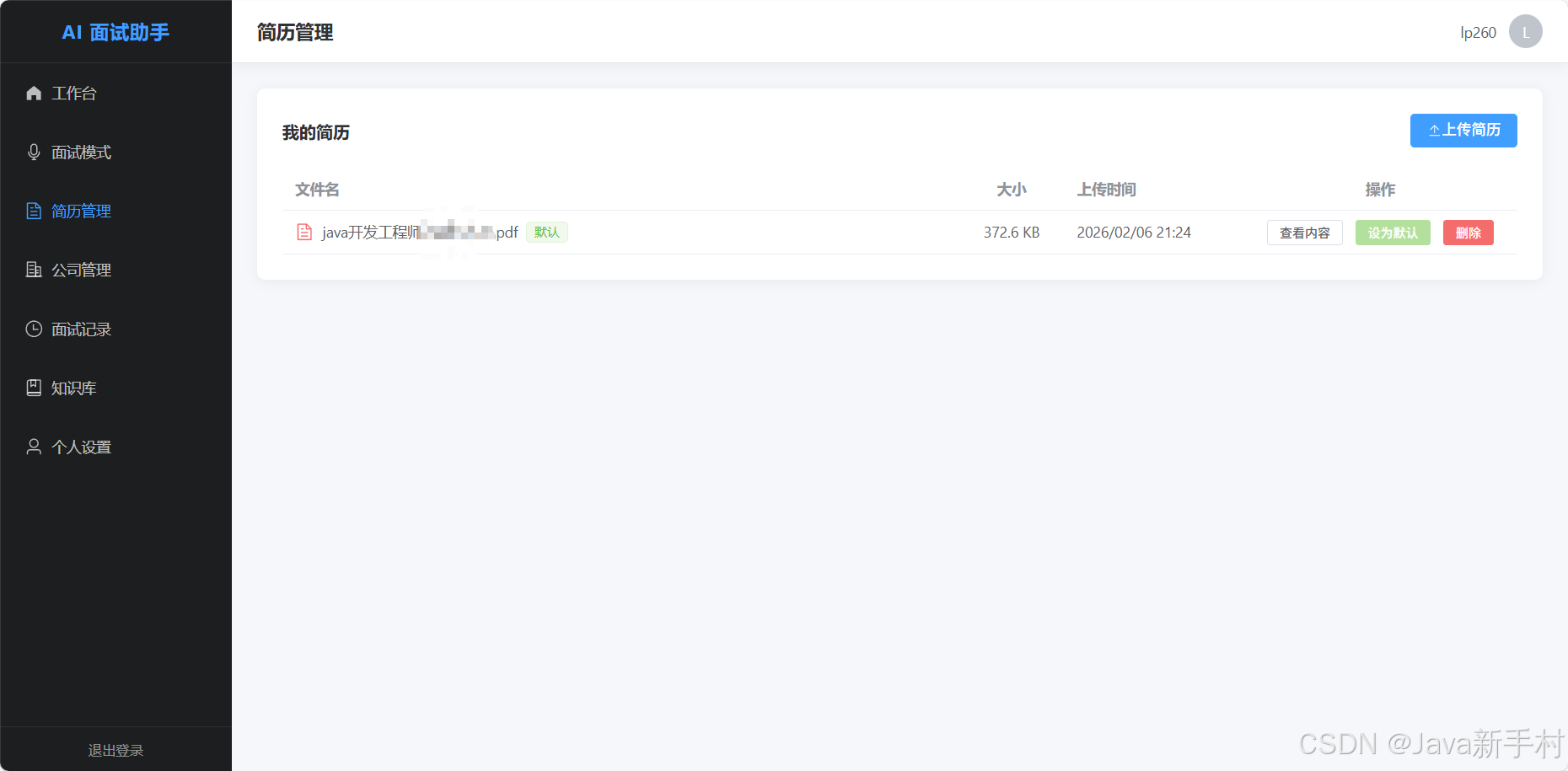The width and height of the screenshot is (1568, 771).
Task: Click the 文件名 column header
Action: coord(317,190)
